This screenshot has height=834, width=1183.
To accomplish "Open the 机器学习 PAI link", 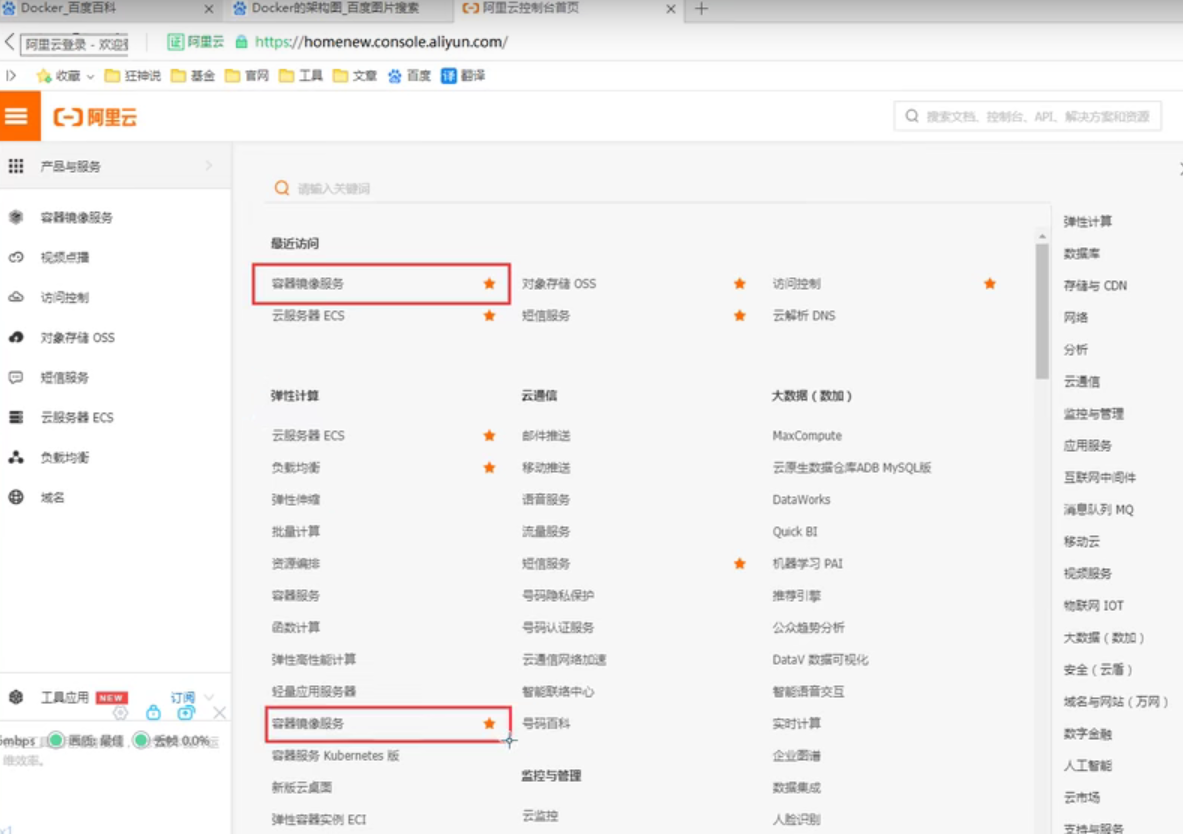I will [x=807, y=563].
